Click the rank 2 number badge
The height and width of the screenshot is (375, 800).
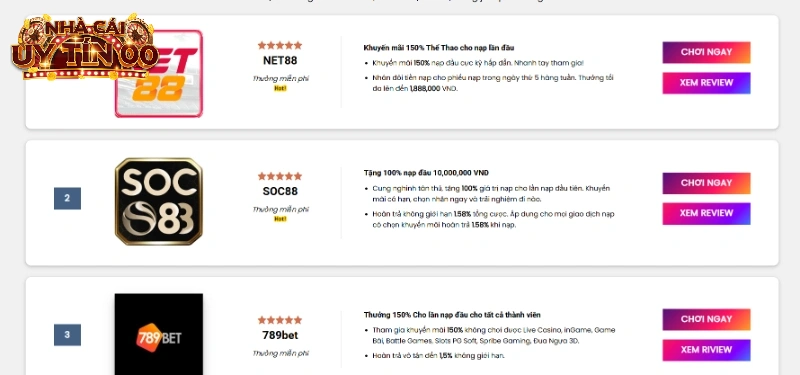(x=67, y=198)
